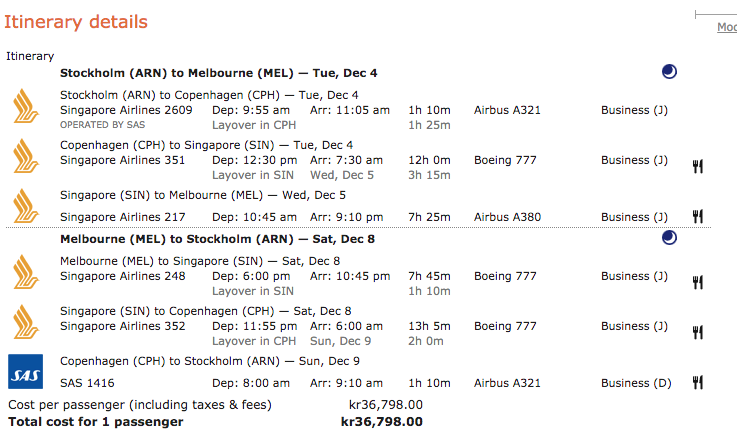Click Singapore Airlines logo for flight 2609
This screenshot has width=737, height=446.
click(24, 104)
